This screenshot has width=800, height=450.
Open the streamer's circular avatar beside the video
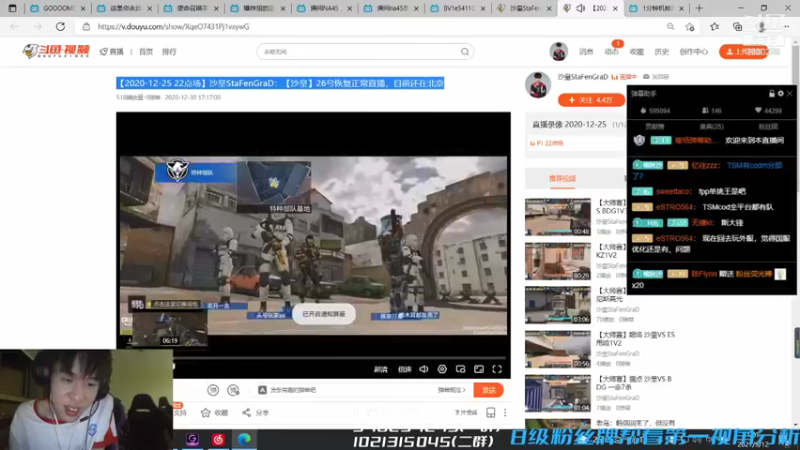pyautogui.click(x=538, y=85)
